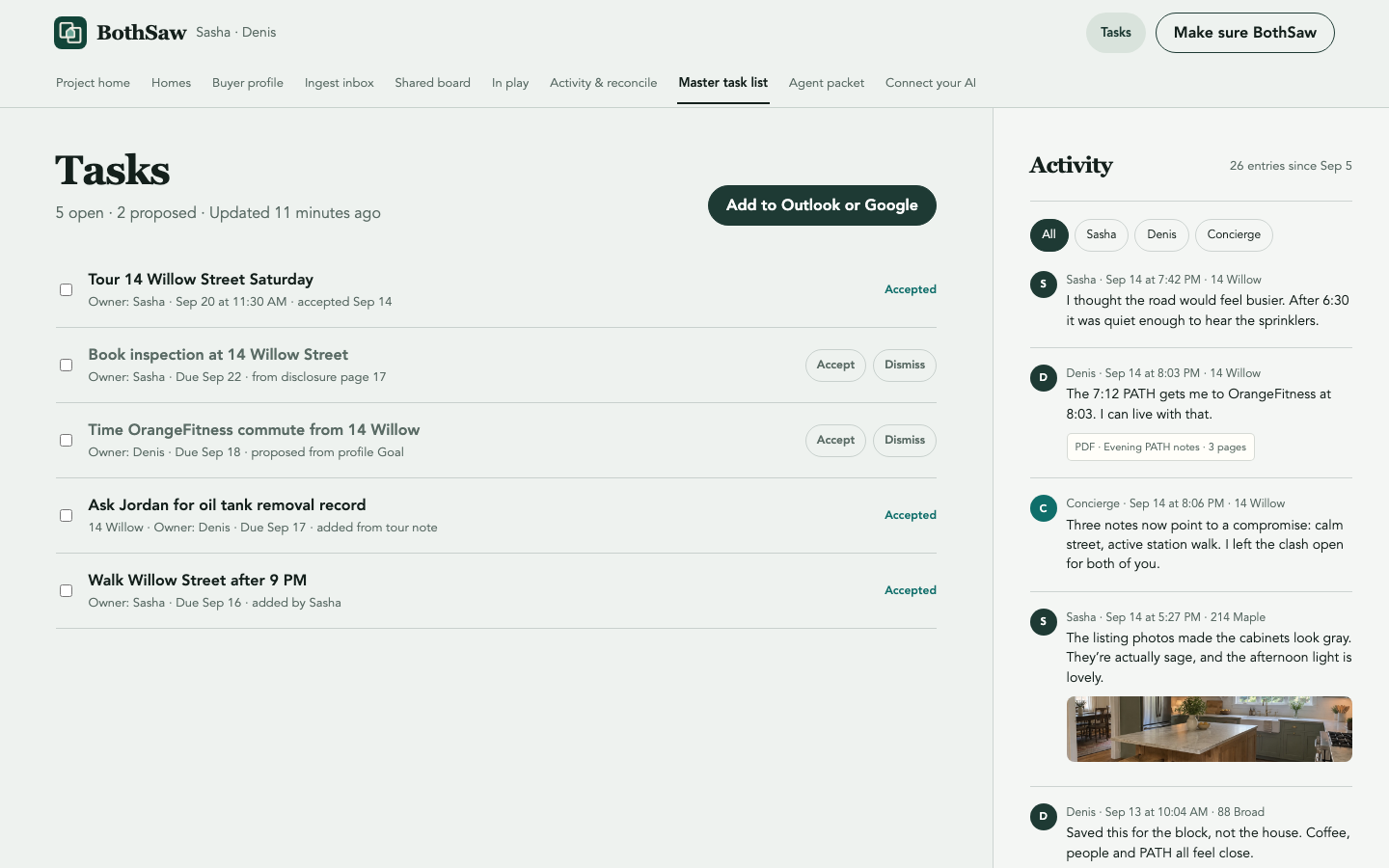Screen dimensions: 1389x868
Task: Click the Walk Willow Street after 9 PM title
Action: pyautogui.click(x=198, y=581)
